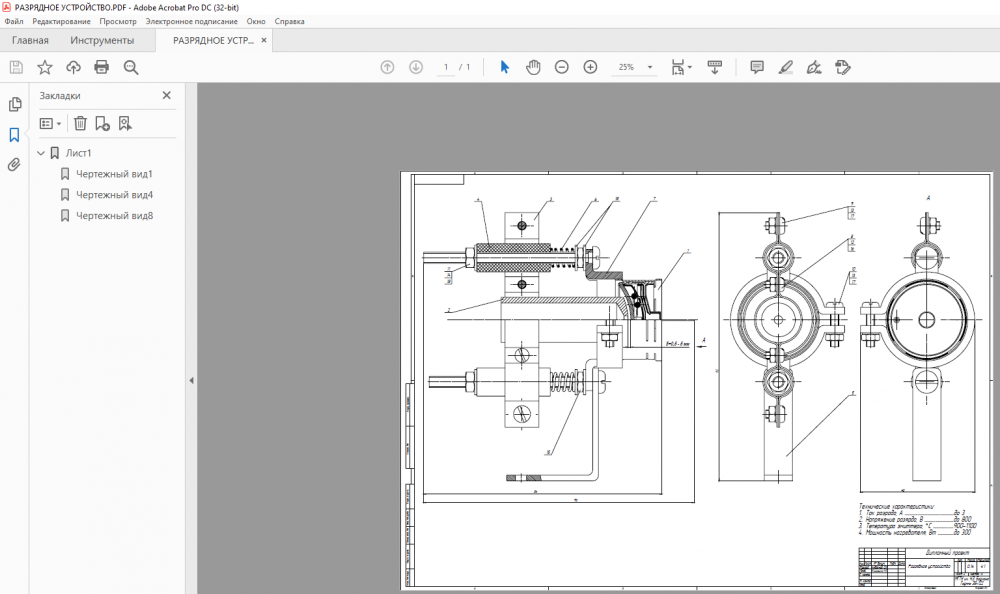Toggle the Page Thumbnails panel
The image size is (1000, 594).
(14, 105)
